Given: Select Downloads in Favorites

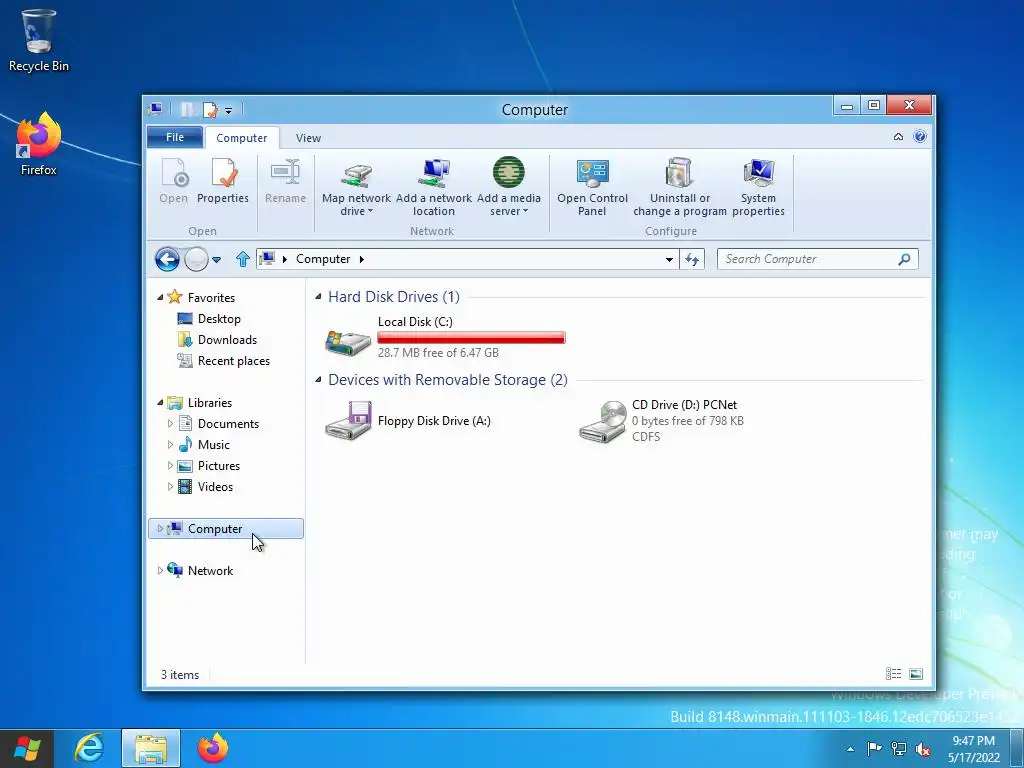Looking at the screenshot, I should click(227, 340).
